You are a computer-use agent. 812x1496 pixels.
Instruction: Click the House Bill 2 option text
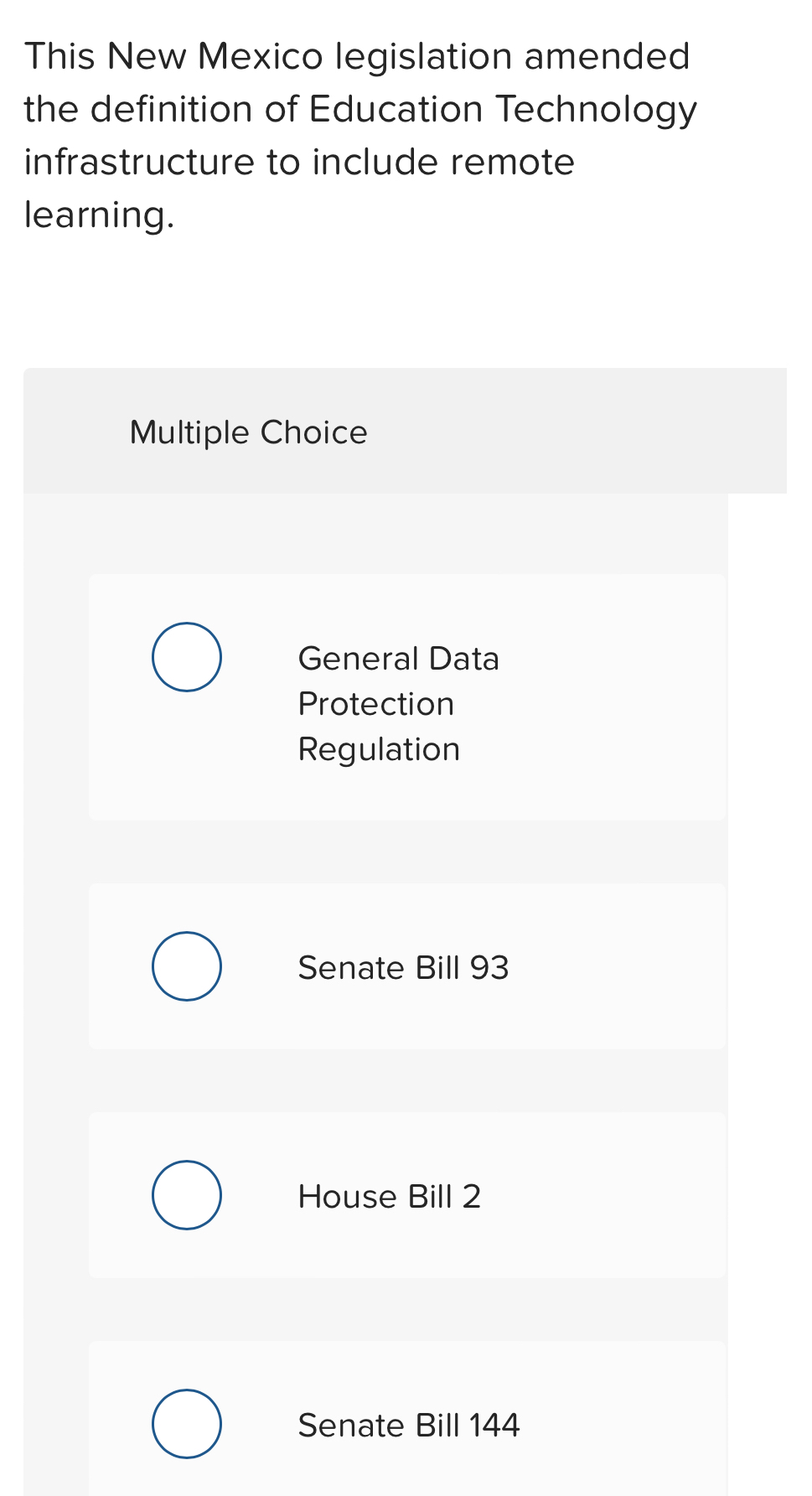(389, 1196)
